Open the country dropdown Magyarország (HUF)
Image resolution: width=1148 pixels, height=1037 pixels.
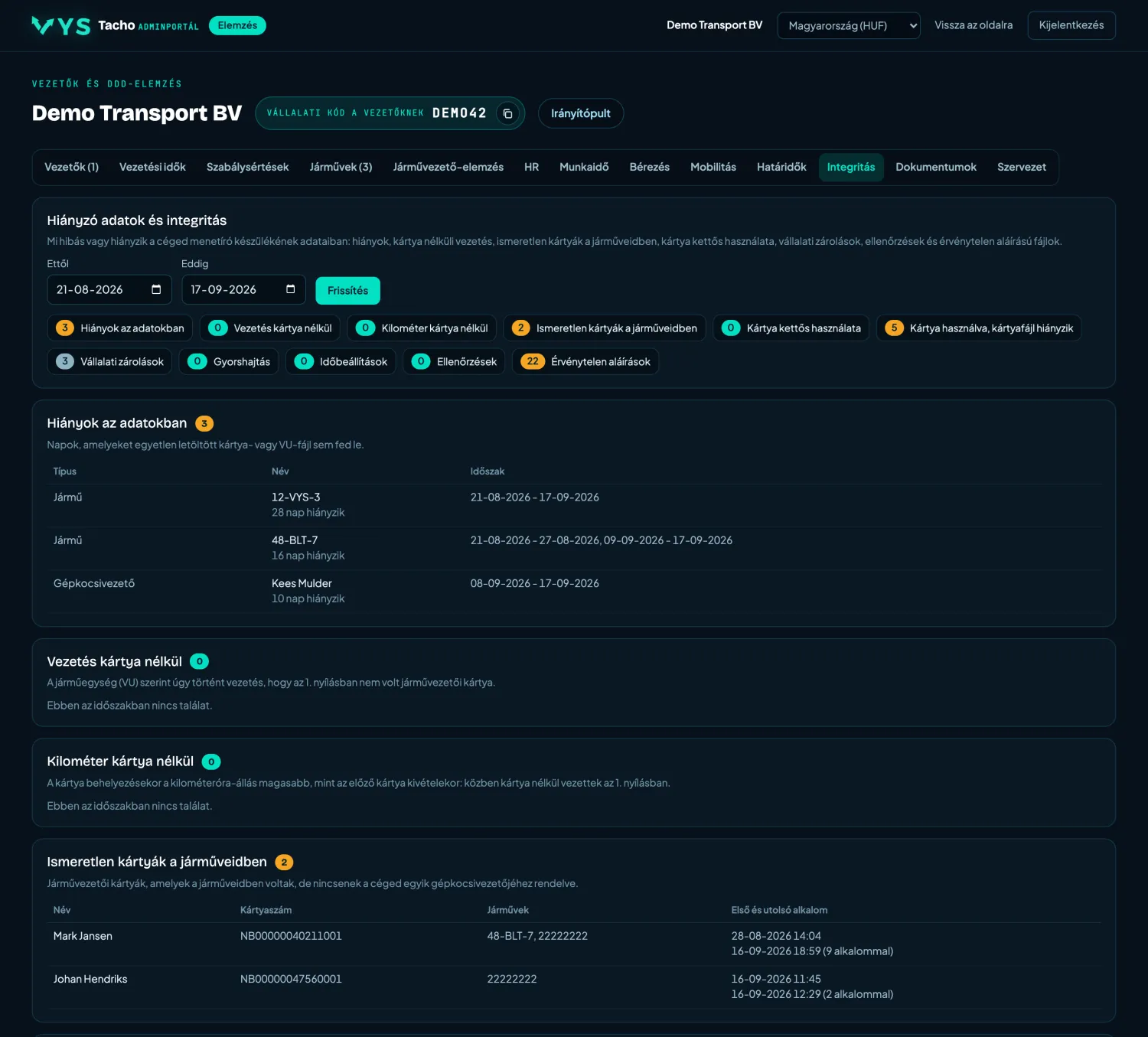tap(849, 25)
